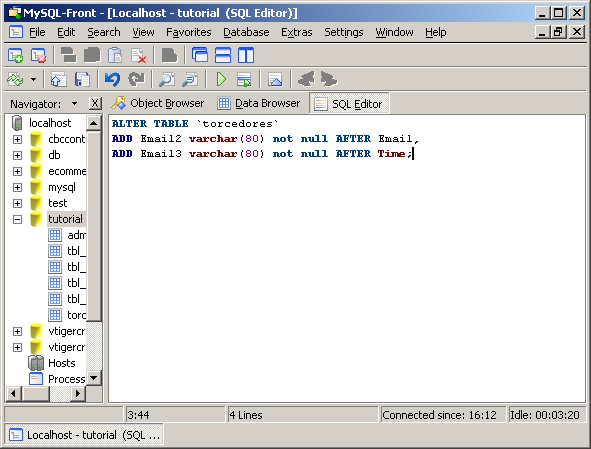
Task: Expand the ecomme database node
Action: tap(17, 172)
